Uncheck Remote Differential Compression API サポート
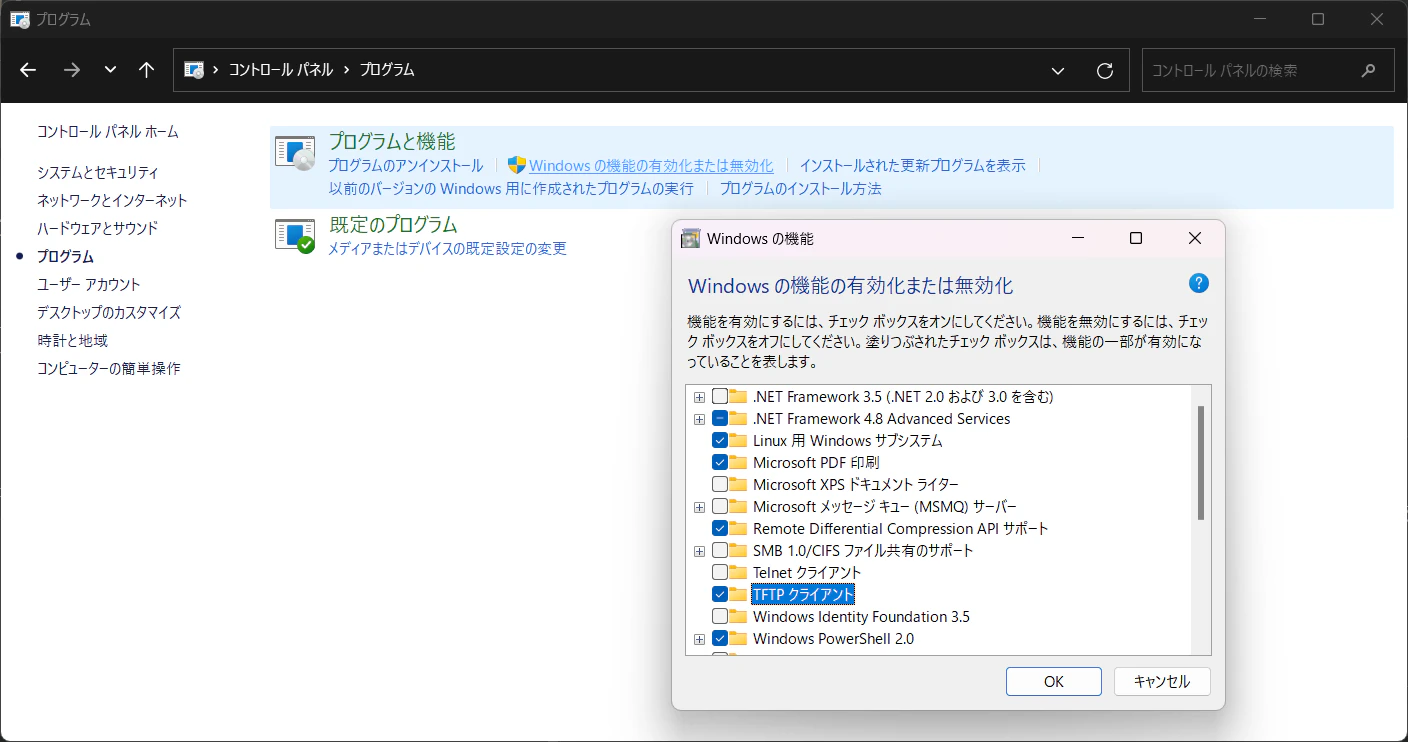 pyautogui.click(x=720, y=529)
